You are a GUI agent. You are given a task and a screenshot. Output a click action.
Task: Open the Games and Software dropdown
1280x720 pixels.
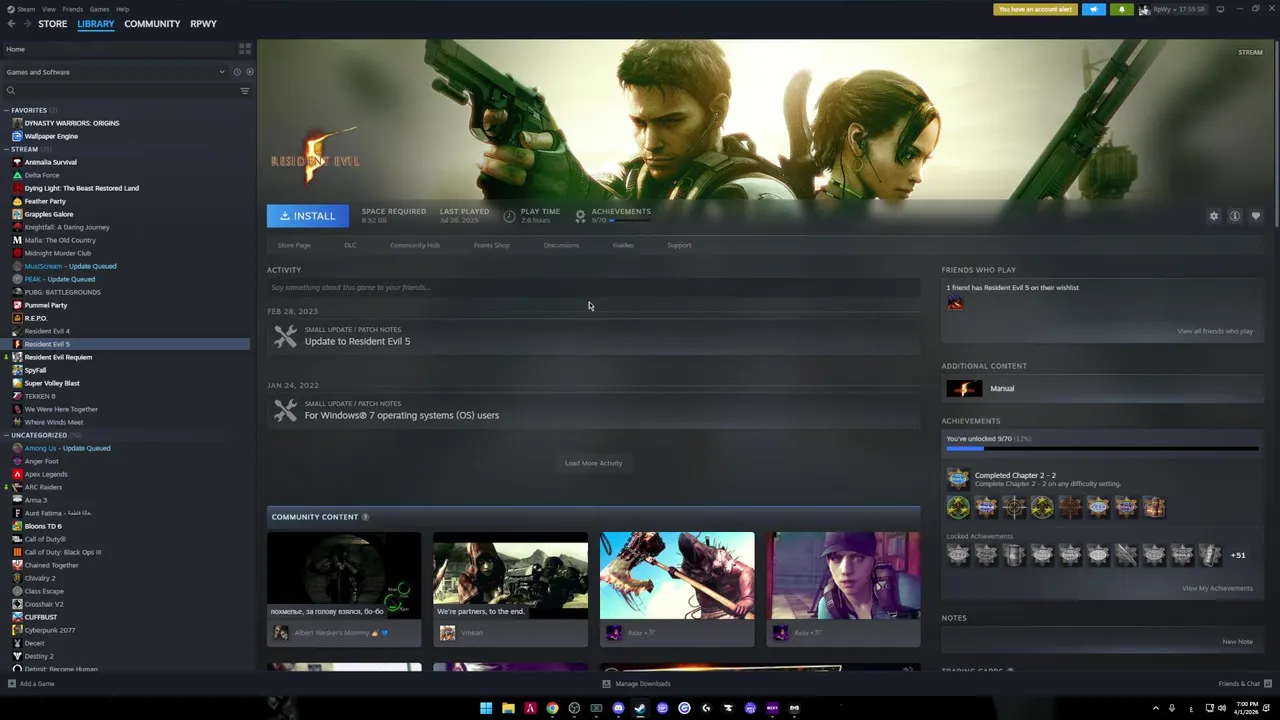115,72
